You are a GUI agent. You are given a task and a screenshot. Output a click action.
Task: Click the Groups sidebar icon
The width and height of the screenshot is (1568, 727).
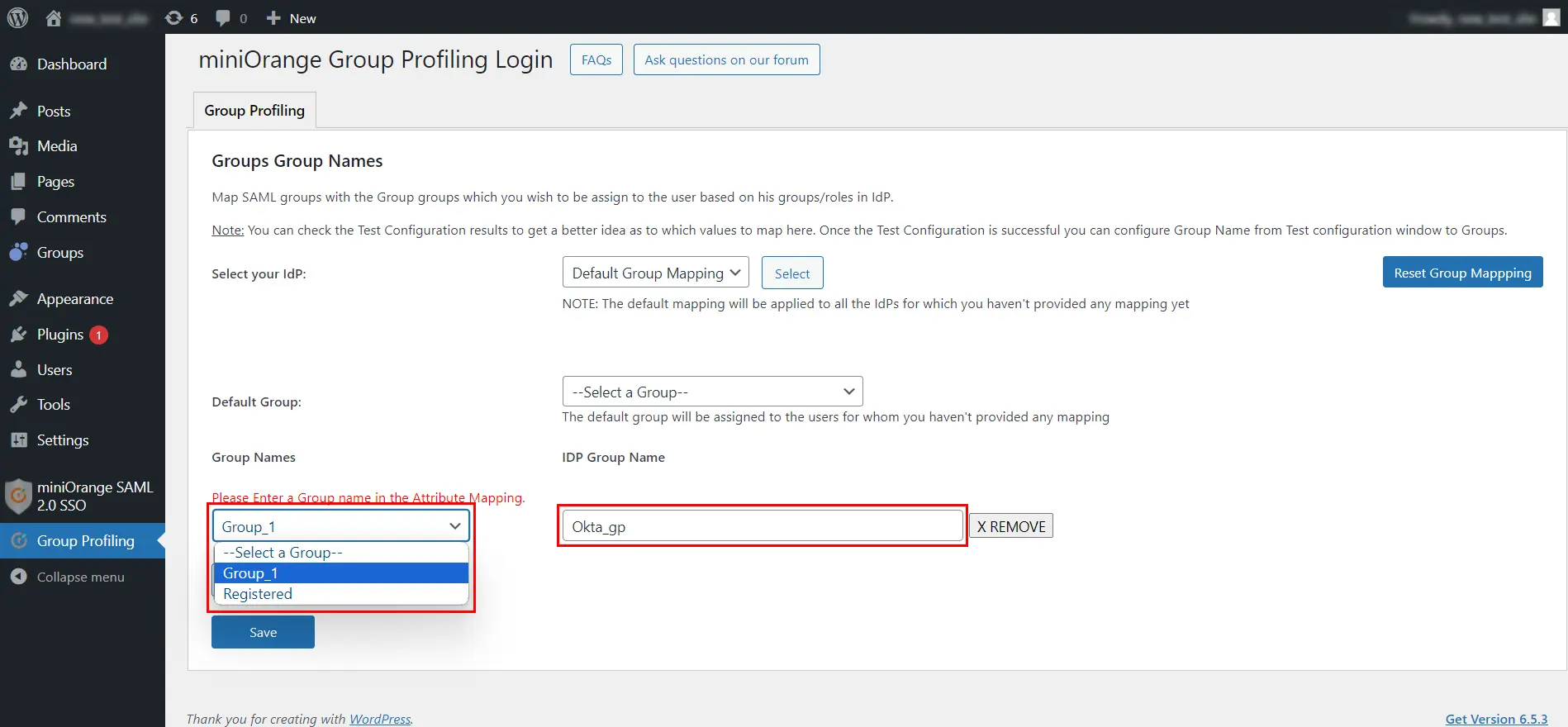pyautogui.click(x=18, y=252)
